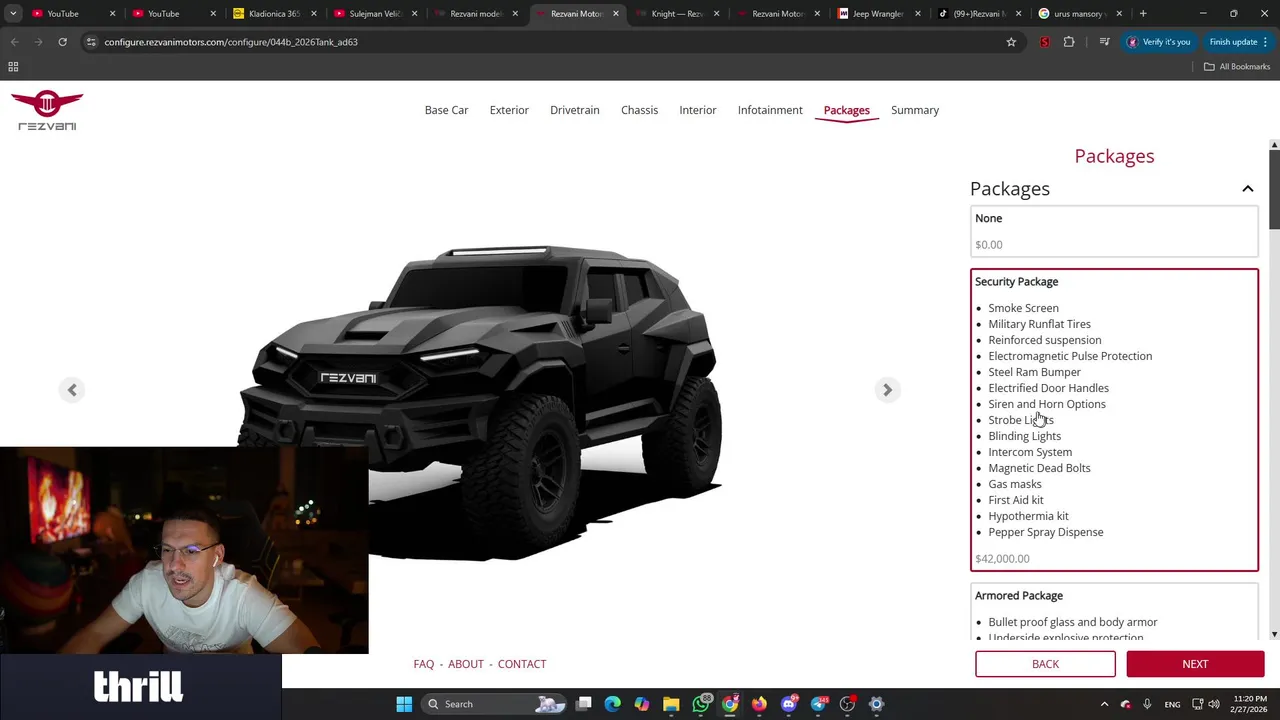Open the clock and date panel

1250,704
